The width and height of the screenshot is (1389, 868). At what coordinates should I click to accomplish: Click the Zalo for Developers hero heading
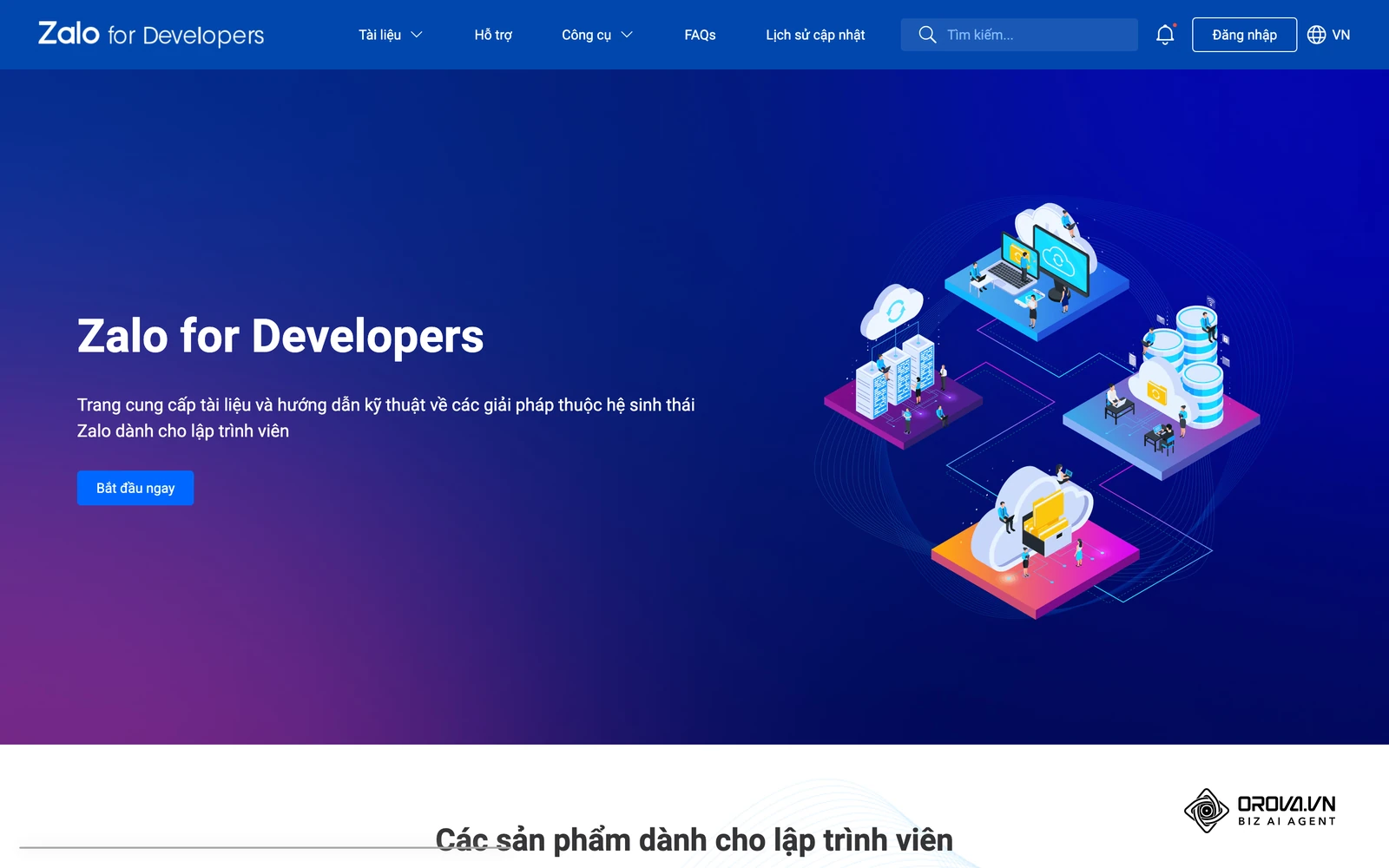[x=280, y=337]
